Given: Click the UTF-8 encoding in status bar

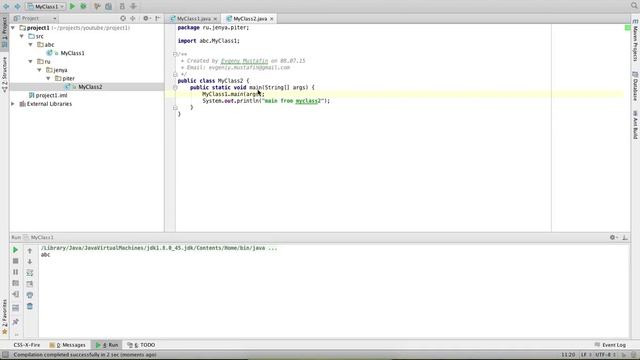Looking at the screenshot, I should point(605,355).
